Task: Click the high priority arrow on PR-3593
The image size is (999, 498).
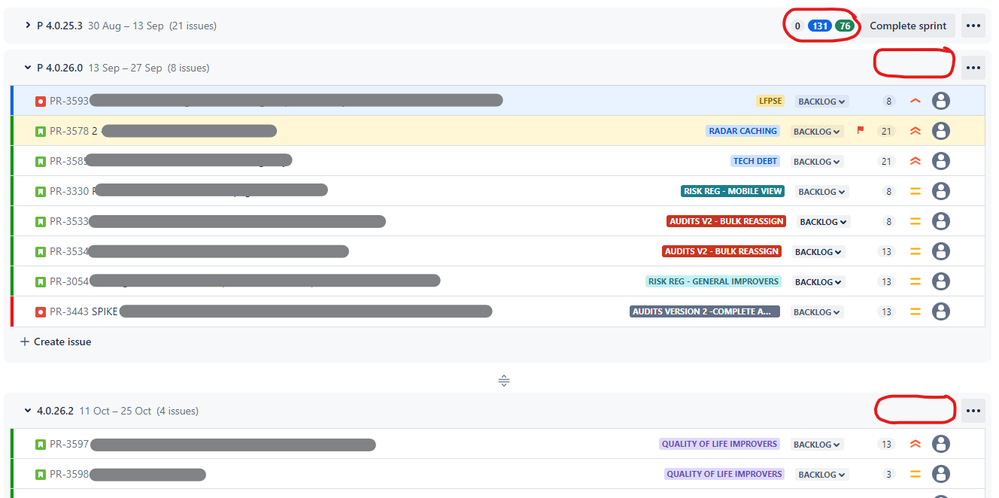Action: click(x=916, y=101)
